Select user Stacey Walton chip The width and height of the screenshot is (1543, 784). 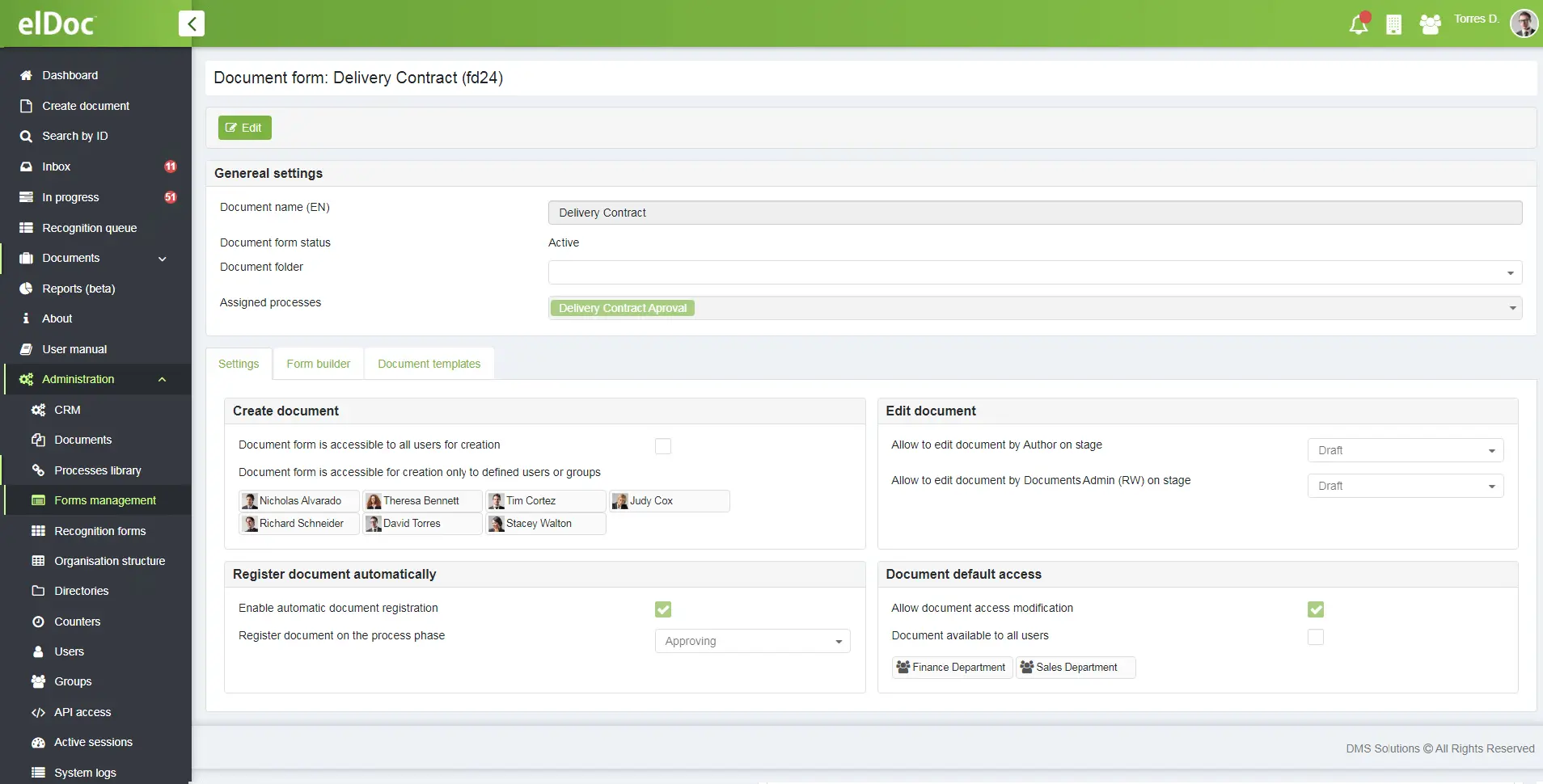546,524
